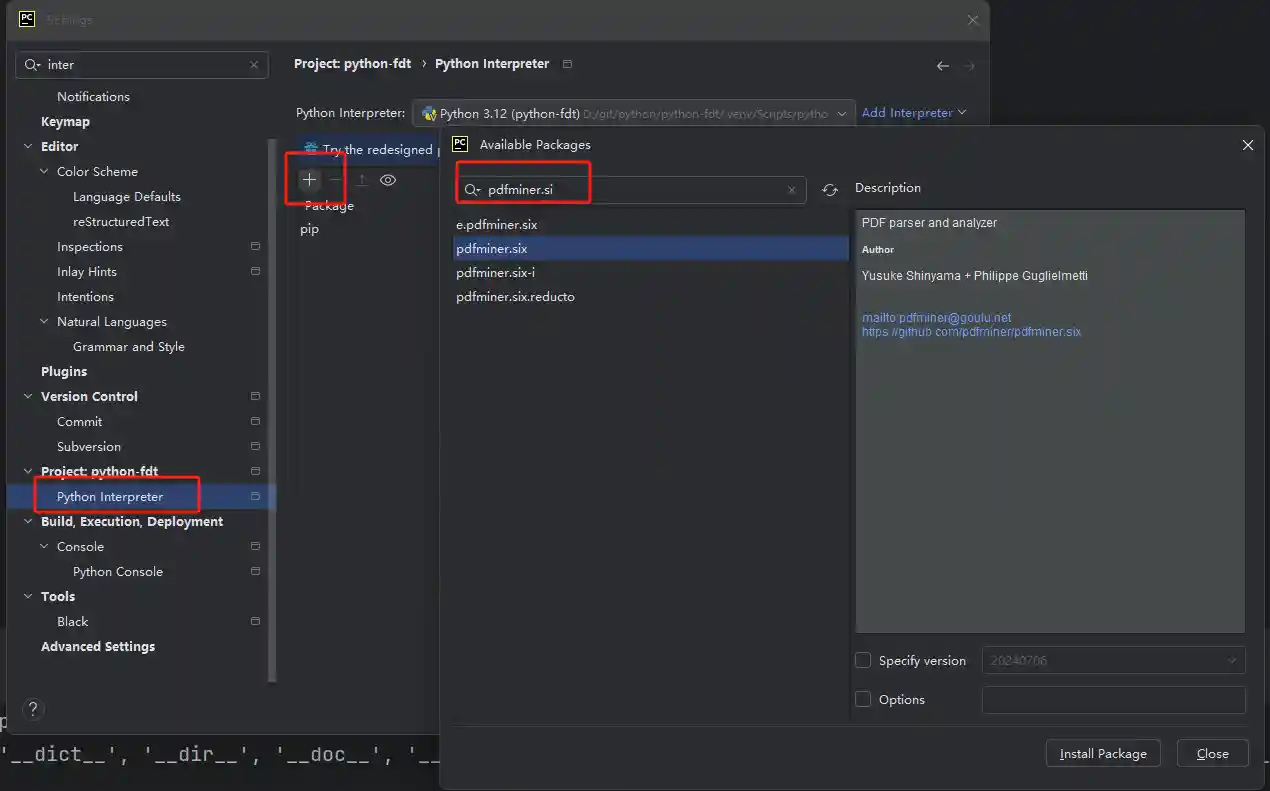Click the eye icon for early releases
Screen dimensions: 1270x791
coord(388,180)
